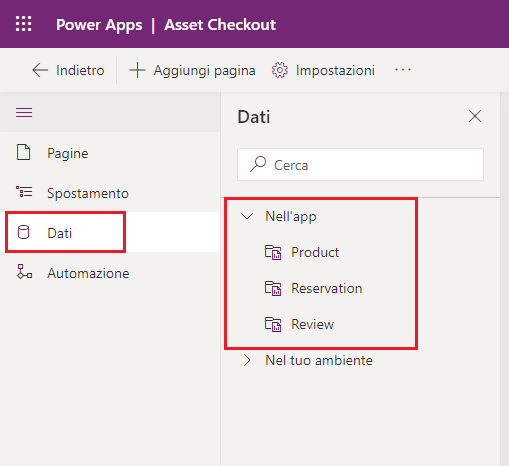
Task: Click the Pagine page icon
Action: pyautogui.click(x=24, y=153)
